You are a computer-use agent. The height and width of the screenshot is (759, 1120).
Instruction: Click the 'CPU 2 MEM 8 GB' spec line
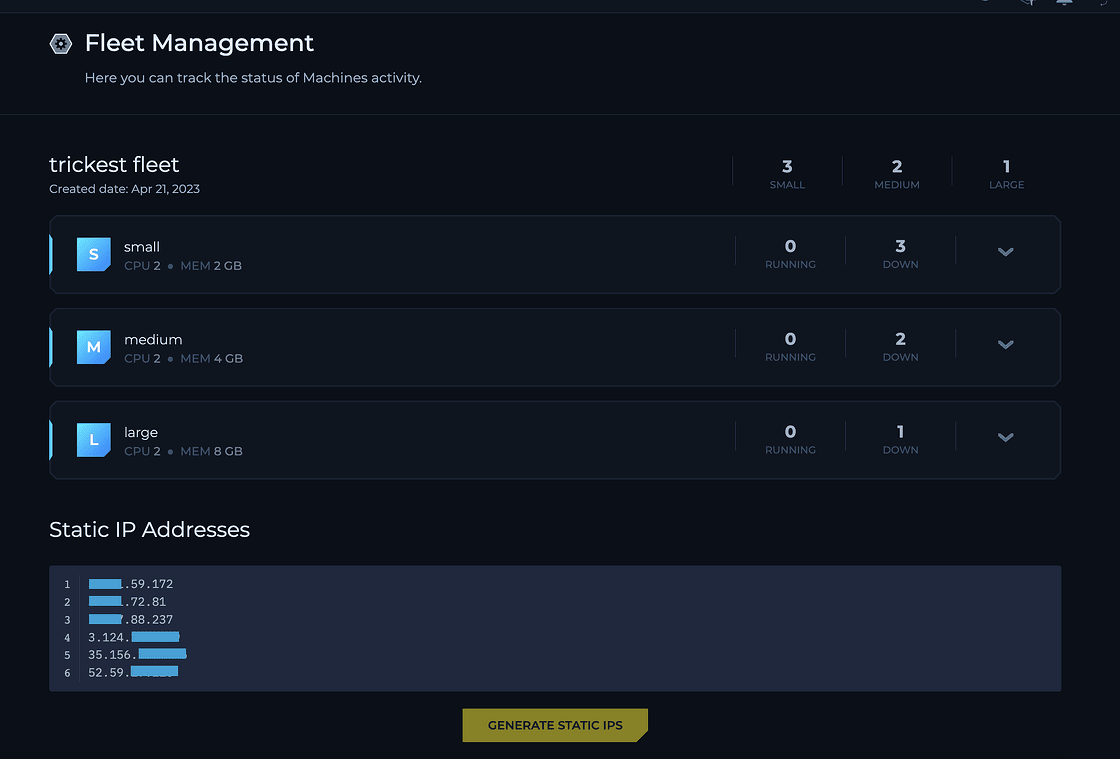click(184, 451)
